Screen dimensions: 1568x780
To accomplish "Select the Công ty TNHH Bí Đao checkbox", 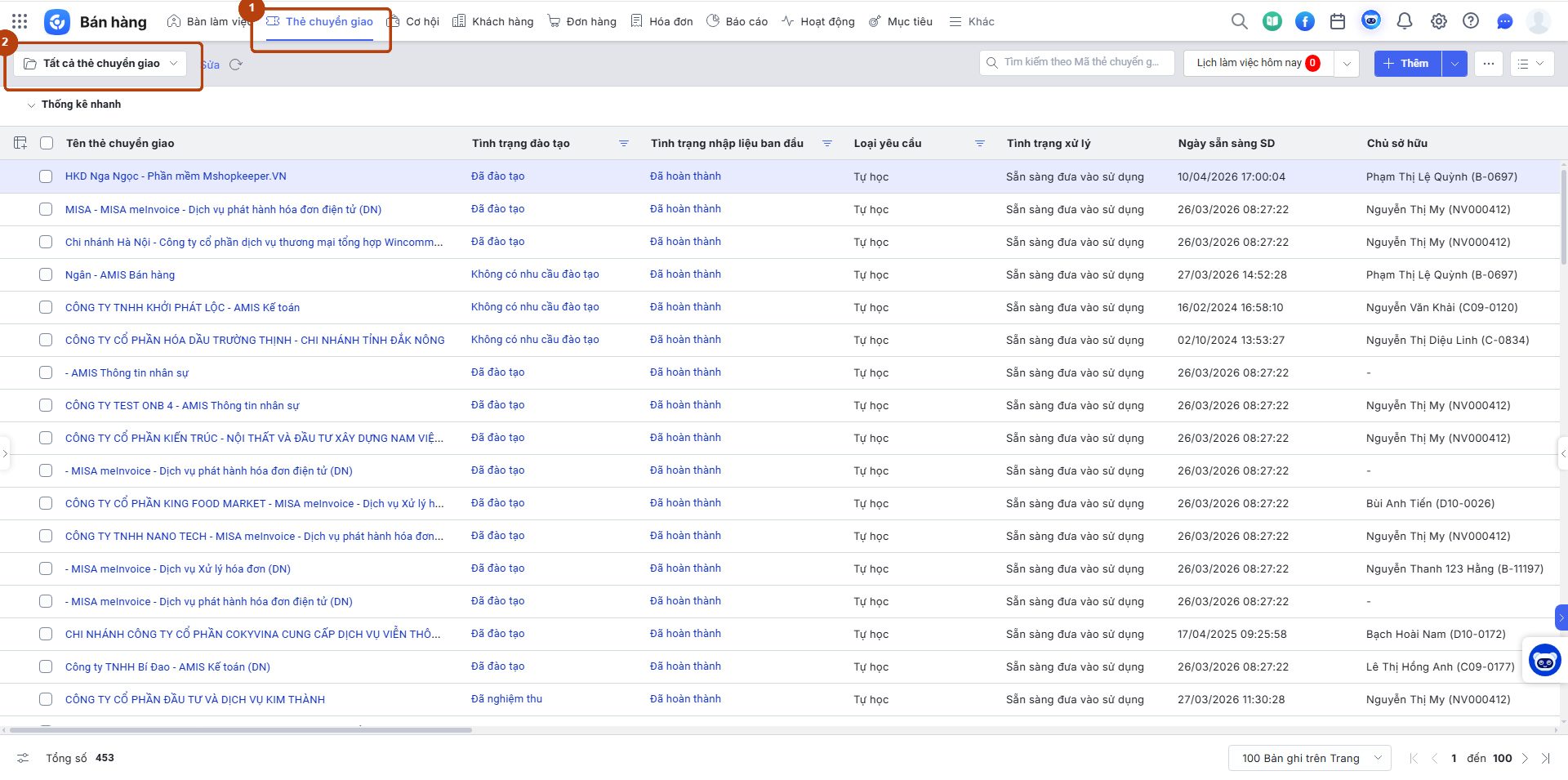I will tap(46, 666).
